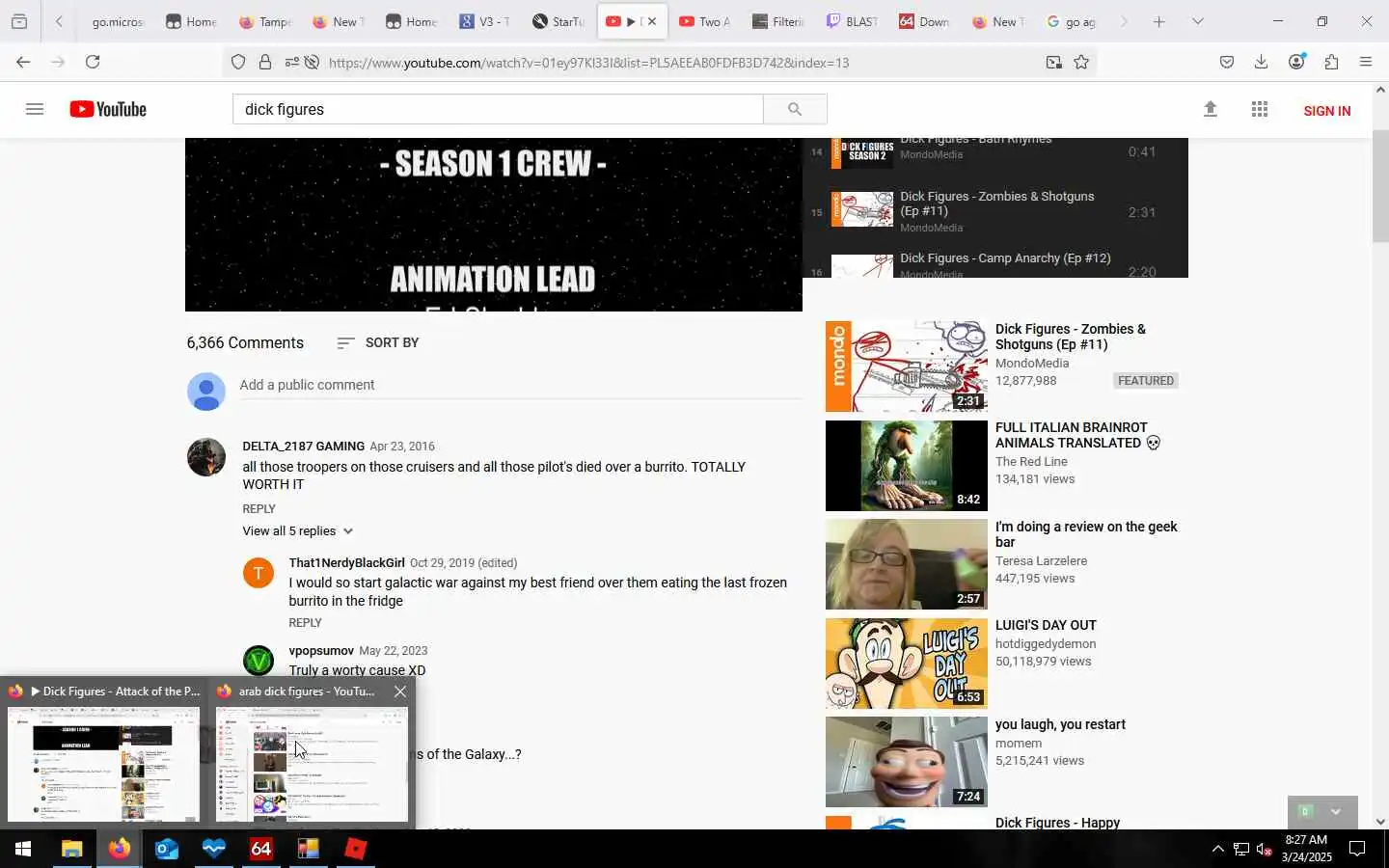Open 'I'm doing a review on the geek bar'

click(x=1086, y=534)
